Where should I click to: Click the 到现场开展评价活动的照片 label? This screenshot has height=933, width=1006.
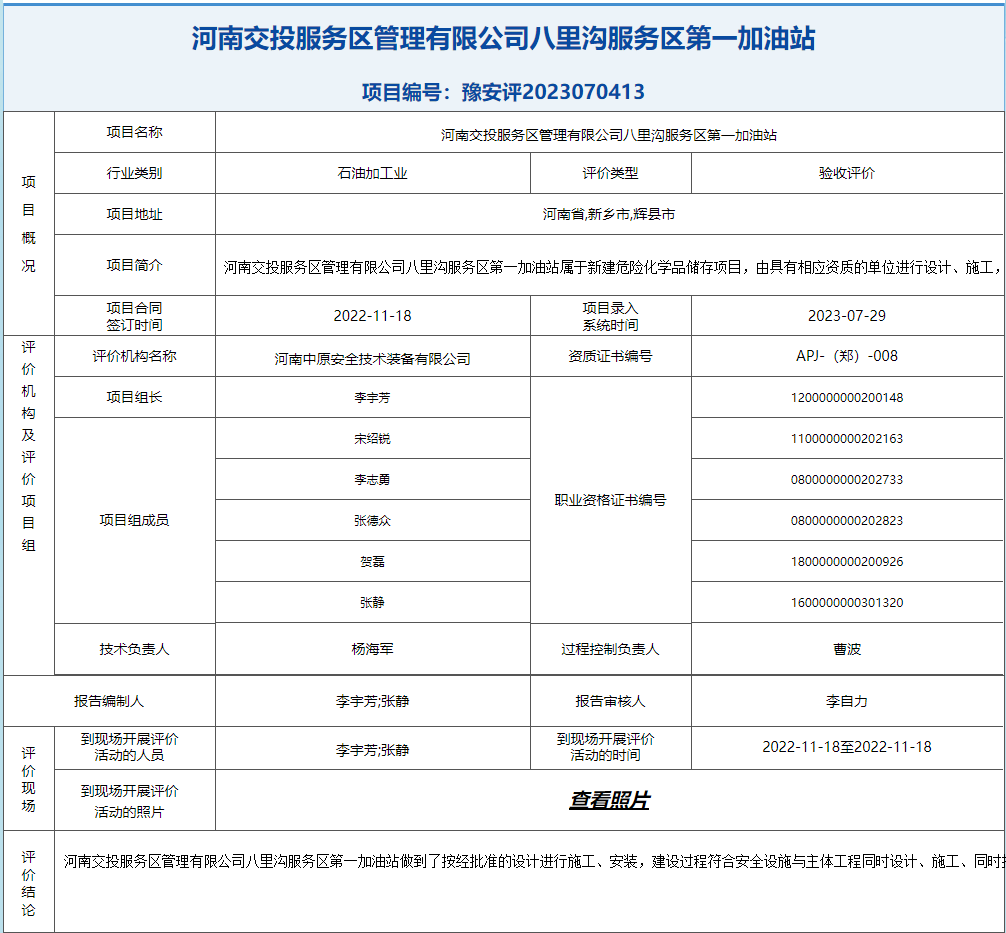point(130,801)
